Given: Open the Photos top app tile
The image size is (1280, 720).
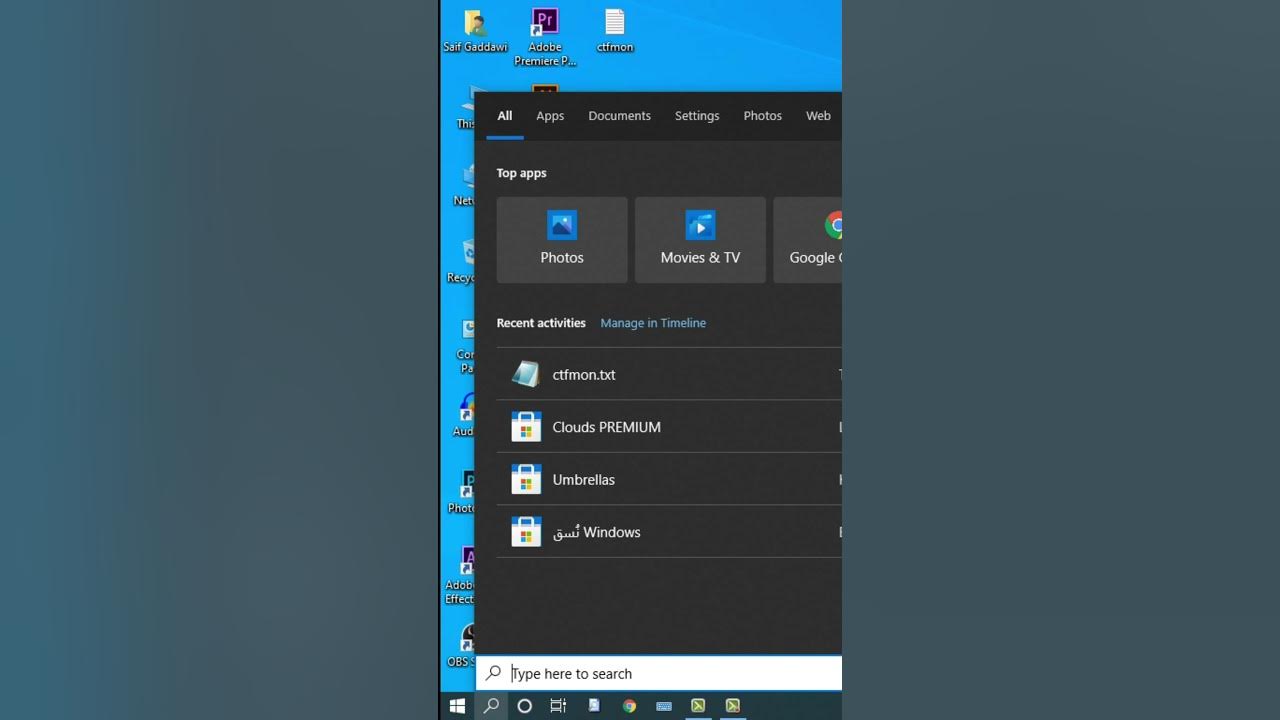Looking at the screenshot, I should pyautogui.click(x=562, y=240).
